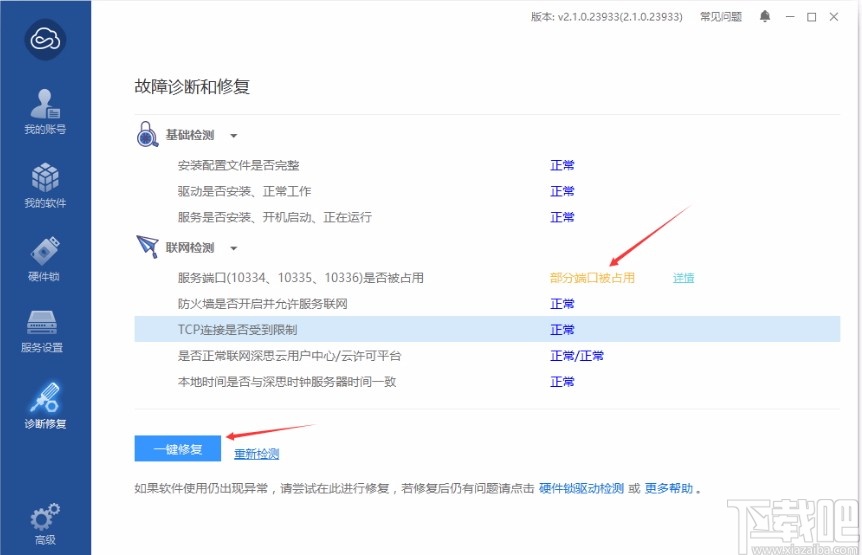Click the 重新检测 link
This screenshot has height=555, width=862.
[256, 454]
